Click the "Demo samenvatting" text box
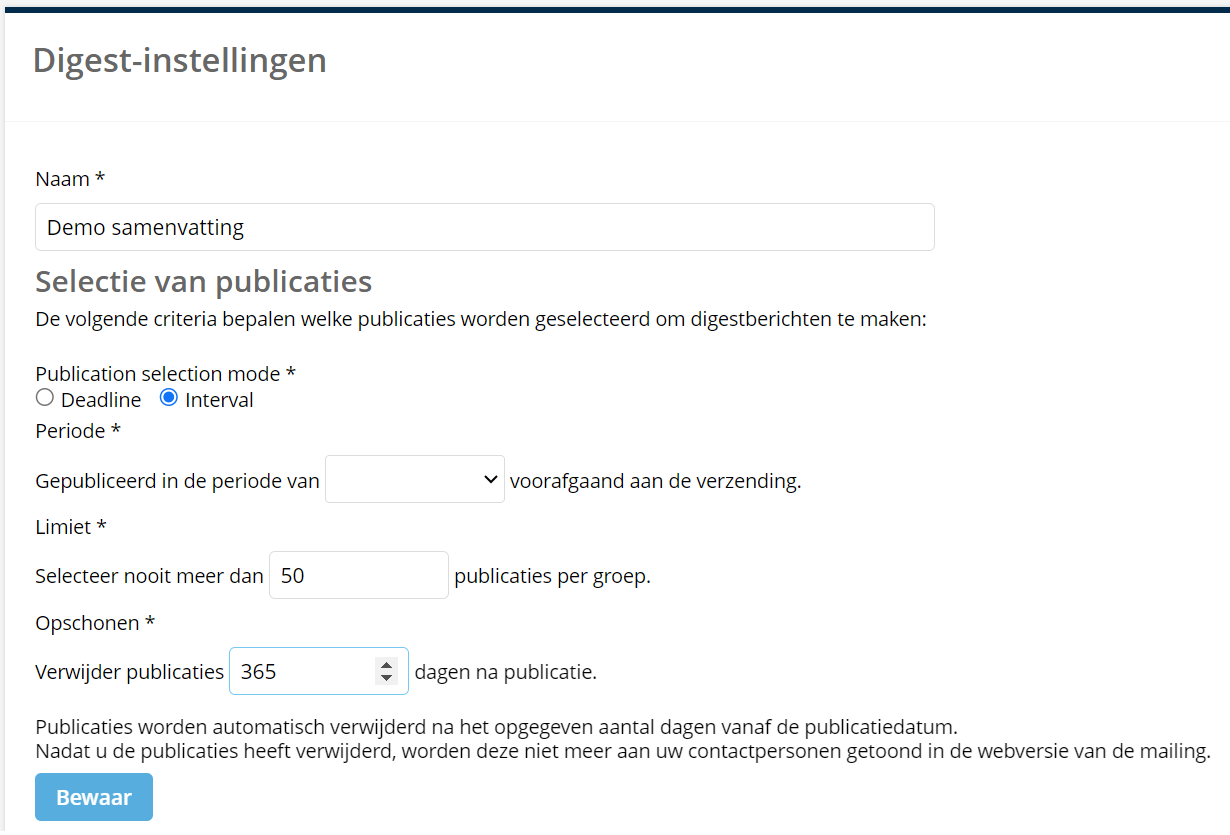This screenshot has width=1230, height=835. pyautogui.click(x=484, y=227)
